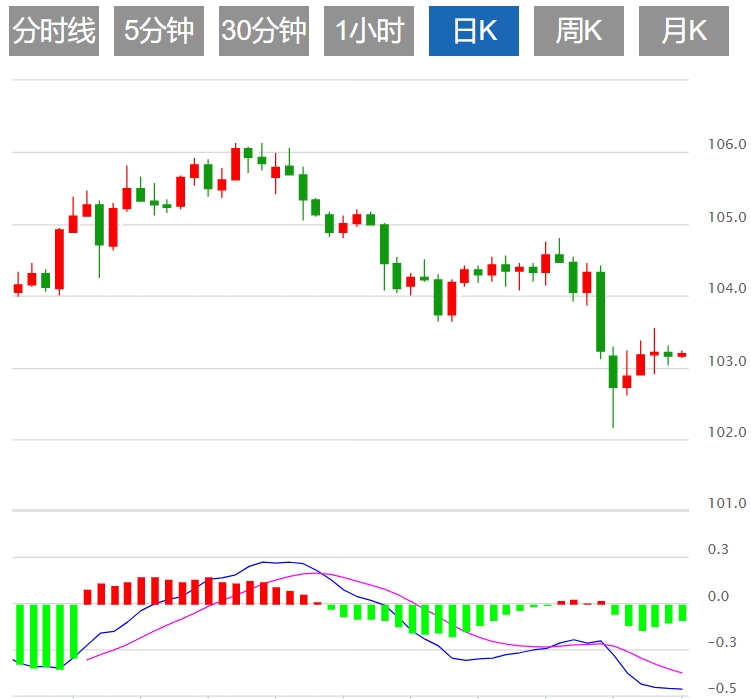This screenshot has width=751, height=699.
Task: Select the 日K tab
Action: click(x=474, y=31)
